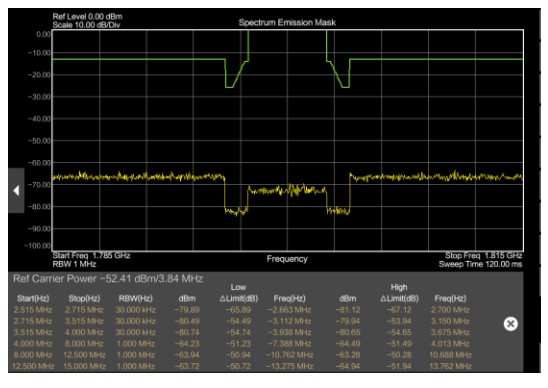Select the 2.515 MHz start cell
The width and height of the screenshot is (548, 388).
coord(33,310)
